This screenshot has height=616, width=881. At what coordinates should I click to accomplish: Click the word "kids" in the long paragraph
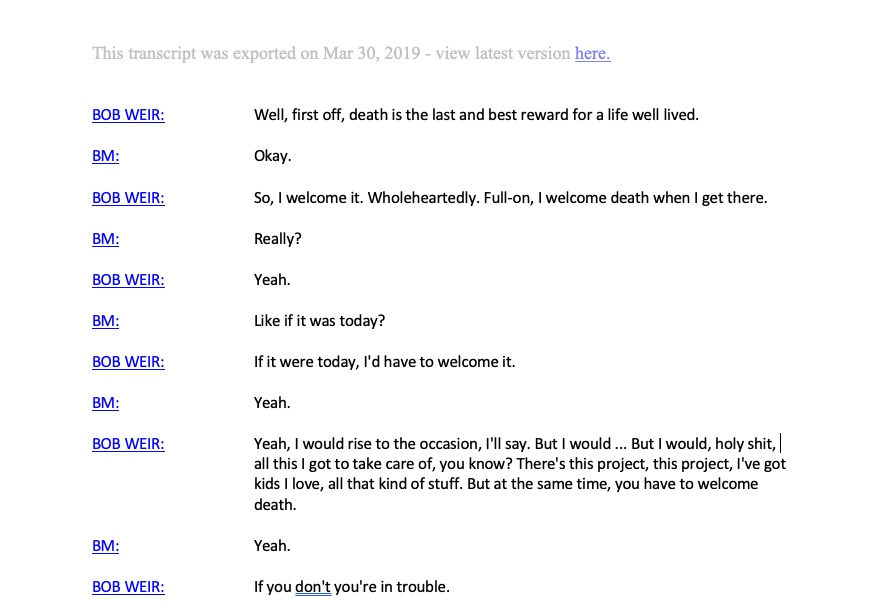point(270,485)
